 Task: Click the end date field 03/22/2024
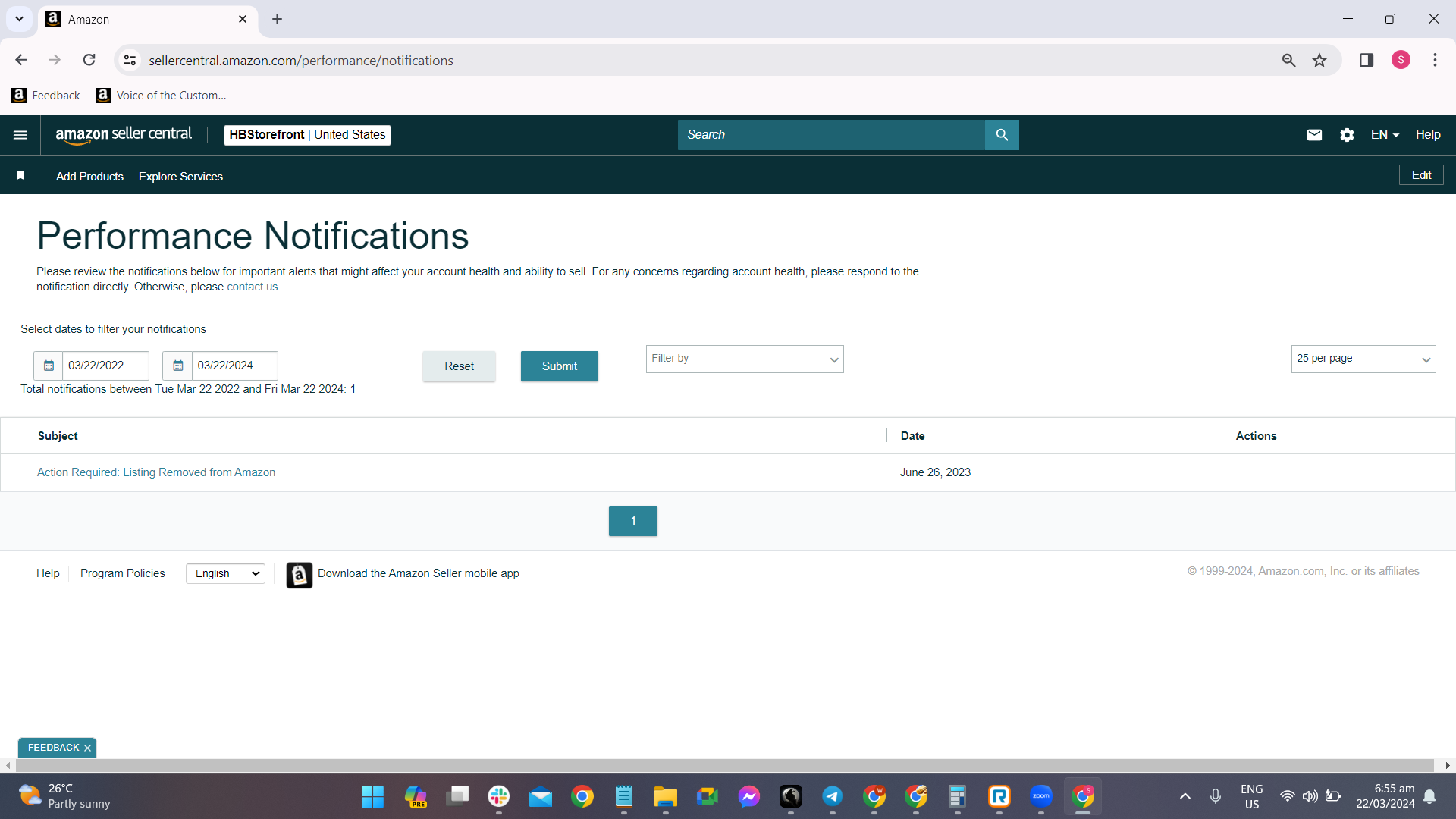click(x=234, y=366)
